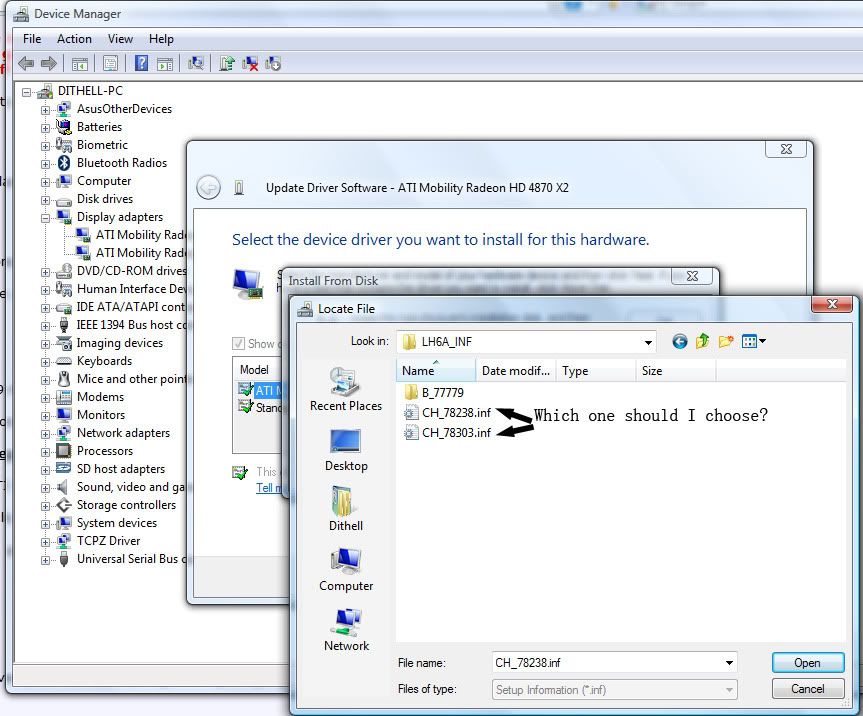Open the Action menu in Device Manager
The width and height of the screenshot is (863, 716).
point(74,39)
